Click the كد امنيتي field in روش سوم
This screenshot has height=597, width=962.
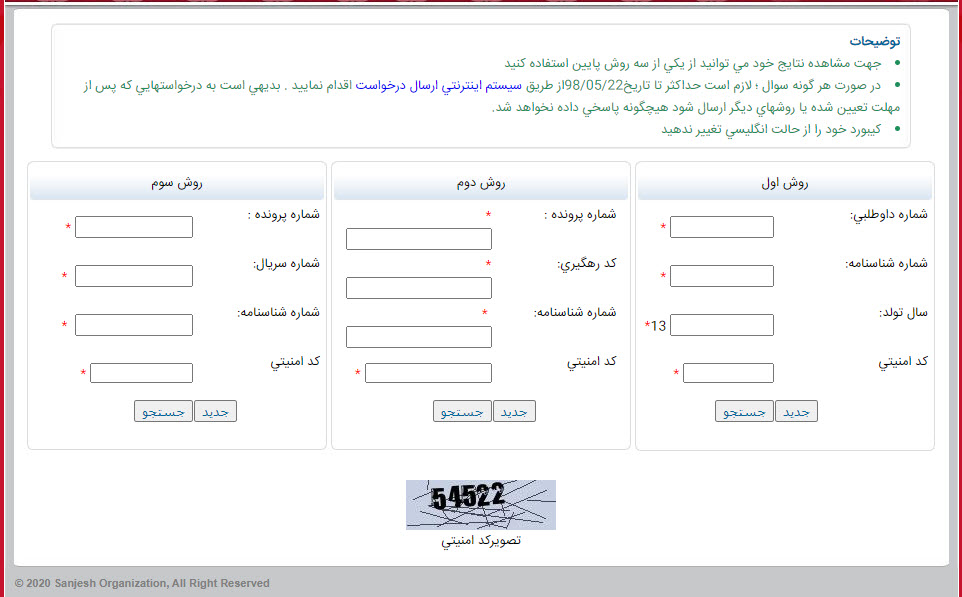tap(141, 373)
